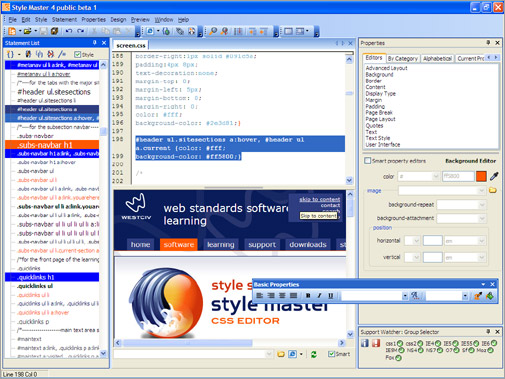Click the orange background color swatch
The height and width of the screenshot is (379, 505).
481,176
